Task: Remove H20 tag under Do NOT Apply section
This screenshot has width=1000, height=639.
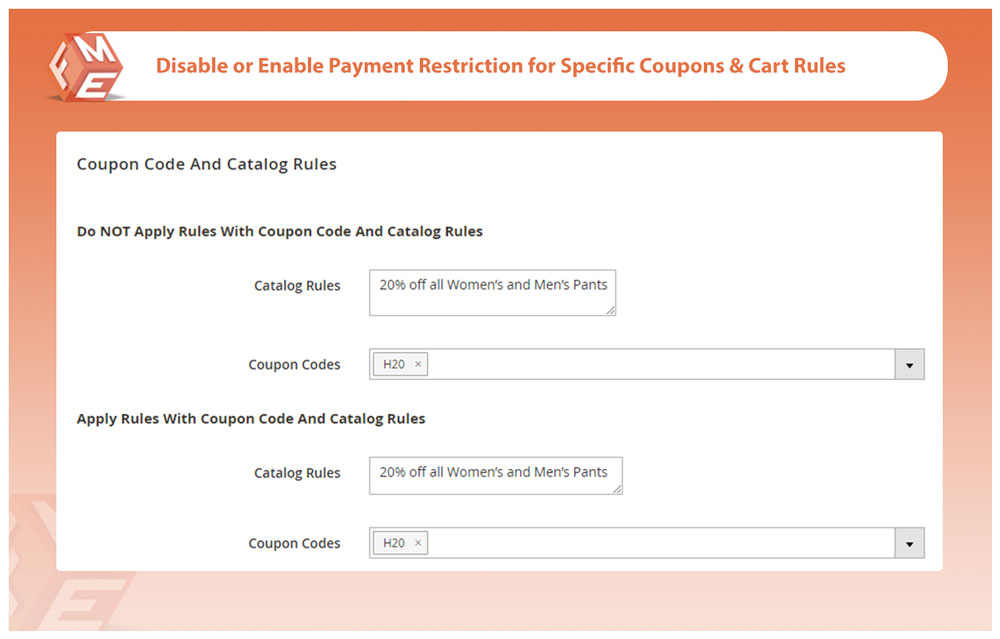Action: coord(418,365)
